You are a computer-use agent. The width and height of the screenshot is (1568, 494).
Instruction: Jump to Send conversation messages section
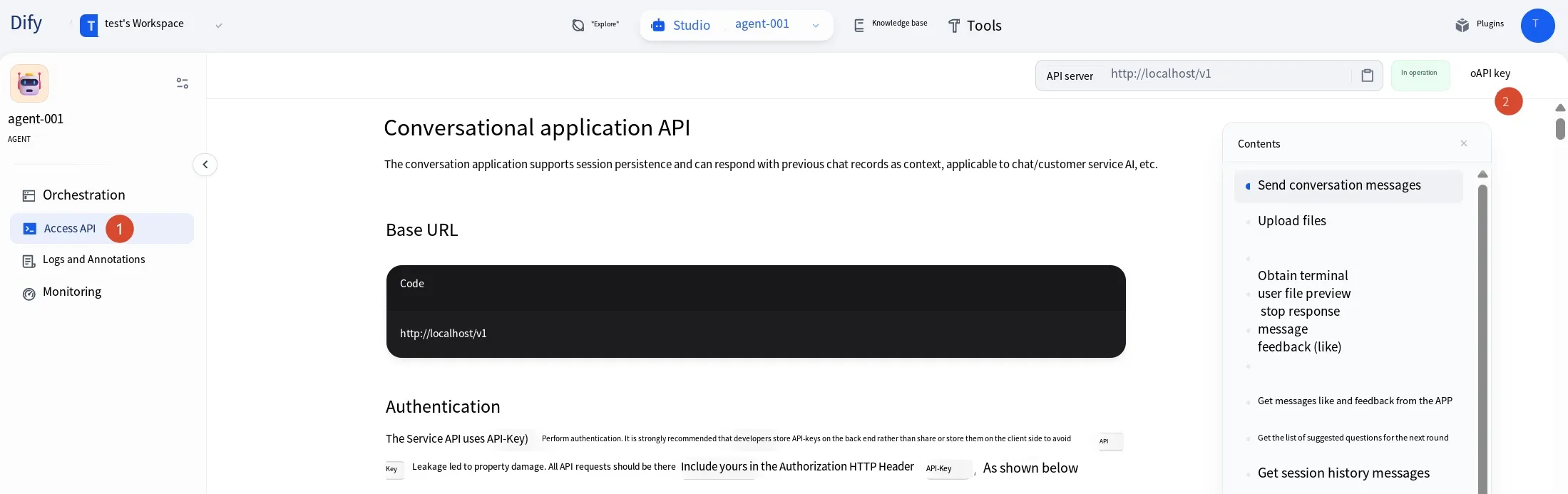(x=1348, y=185)
